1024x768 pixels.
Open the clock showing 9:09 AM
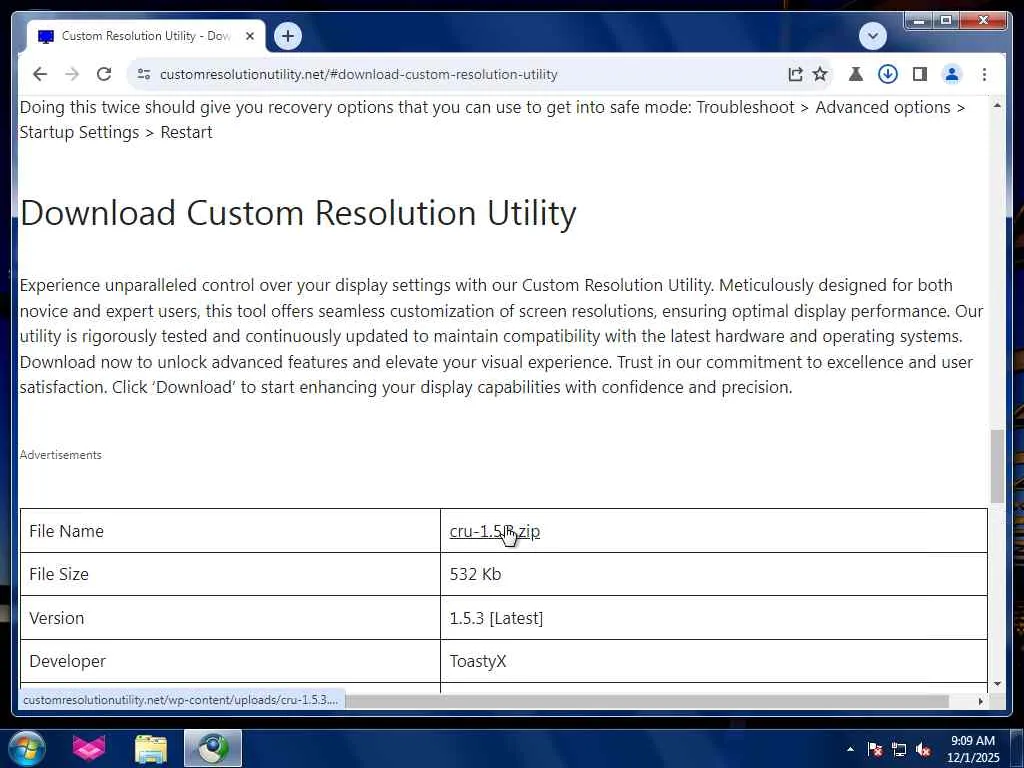tap(973, 749)
